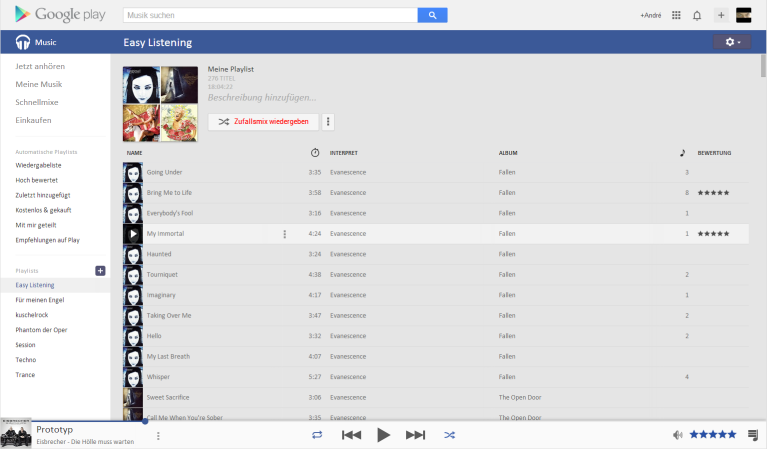Sort the list by NAME column

pyautogui.click(x=135, y=153)
